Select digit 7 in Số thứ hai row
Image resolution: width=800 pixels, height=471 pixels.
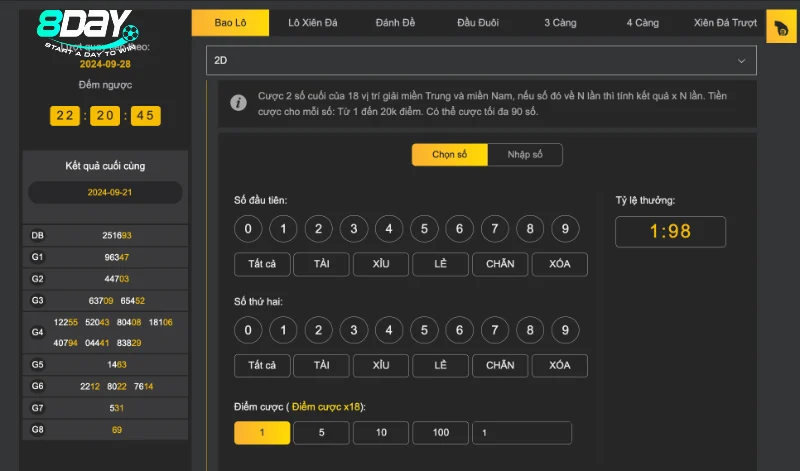coord(495,329)
